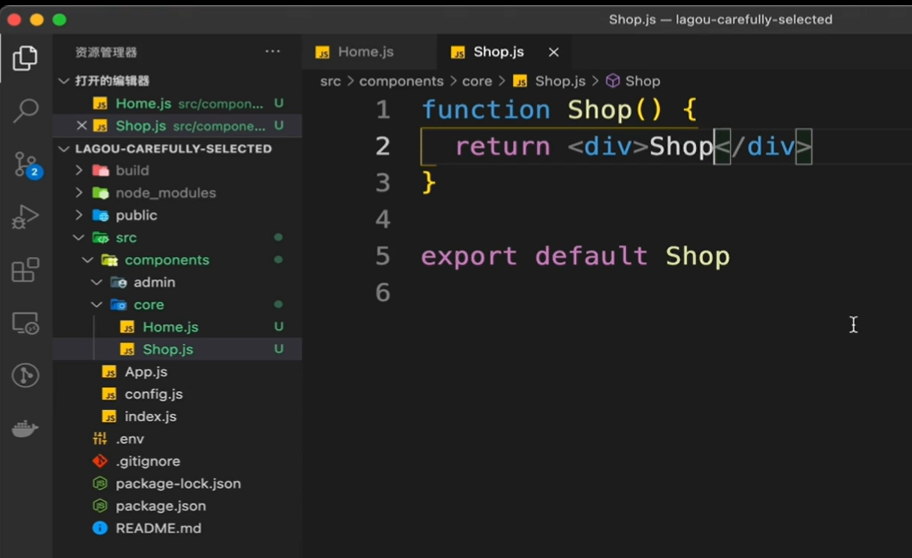Collapse the components folder

pos(87,260)
